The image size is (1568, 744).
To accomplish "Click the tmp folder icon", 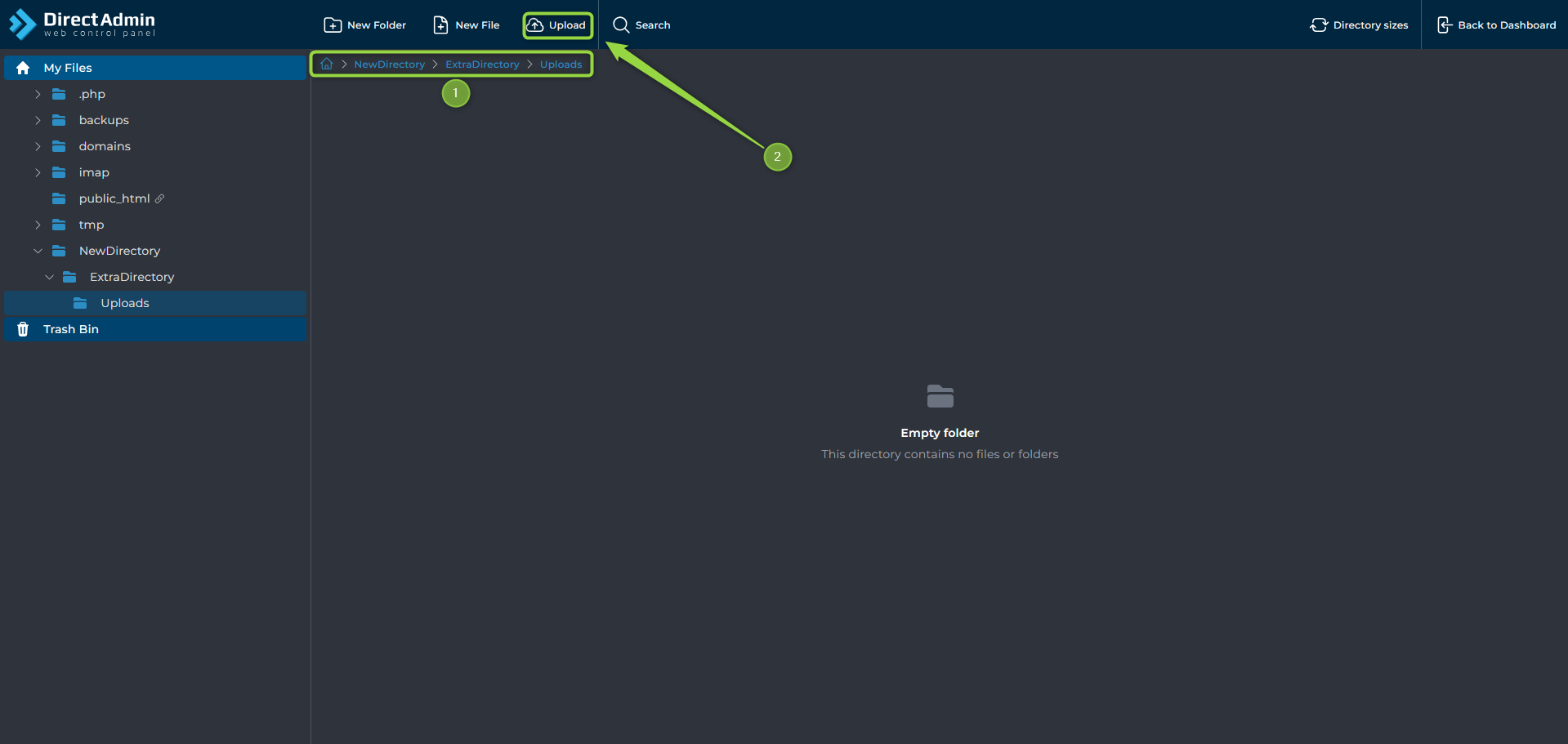I will click(59, 225).
